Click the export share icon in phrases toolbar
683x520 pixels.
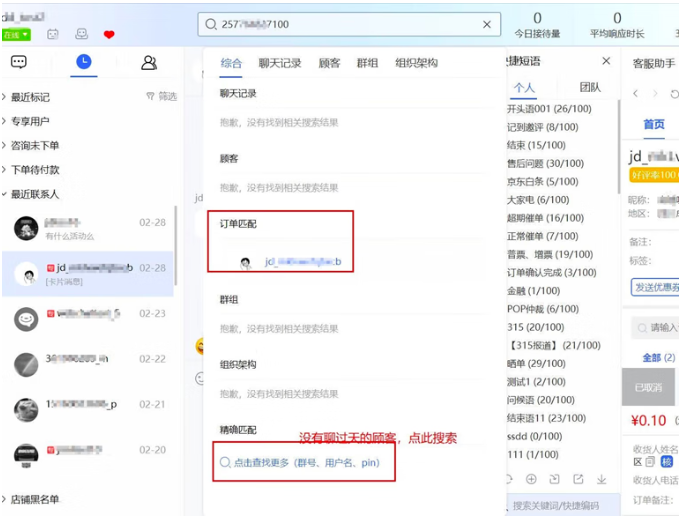click(x=578, y=479)
